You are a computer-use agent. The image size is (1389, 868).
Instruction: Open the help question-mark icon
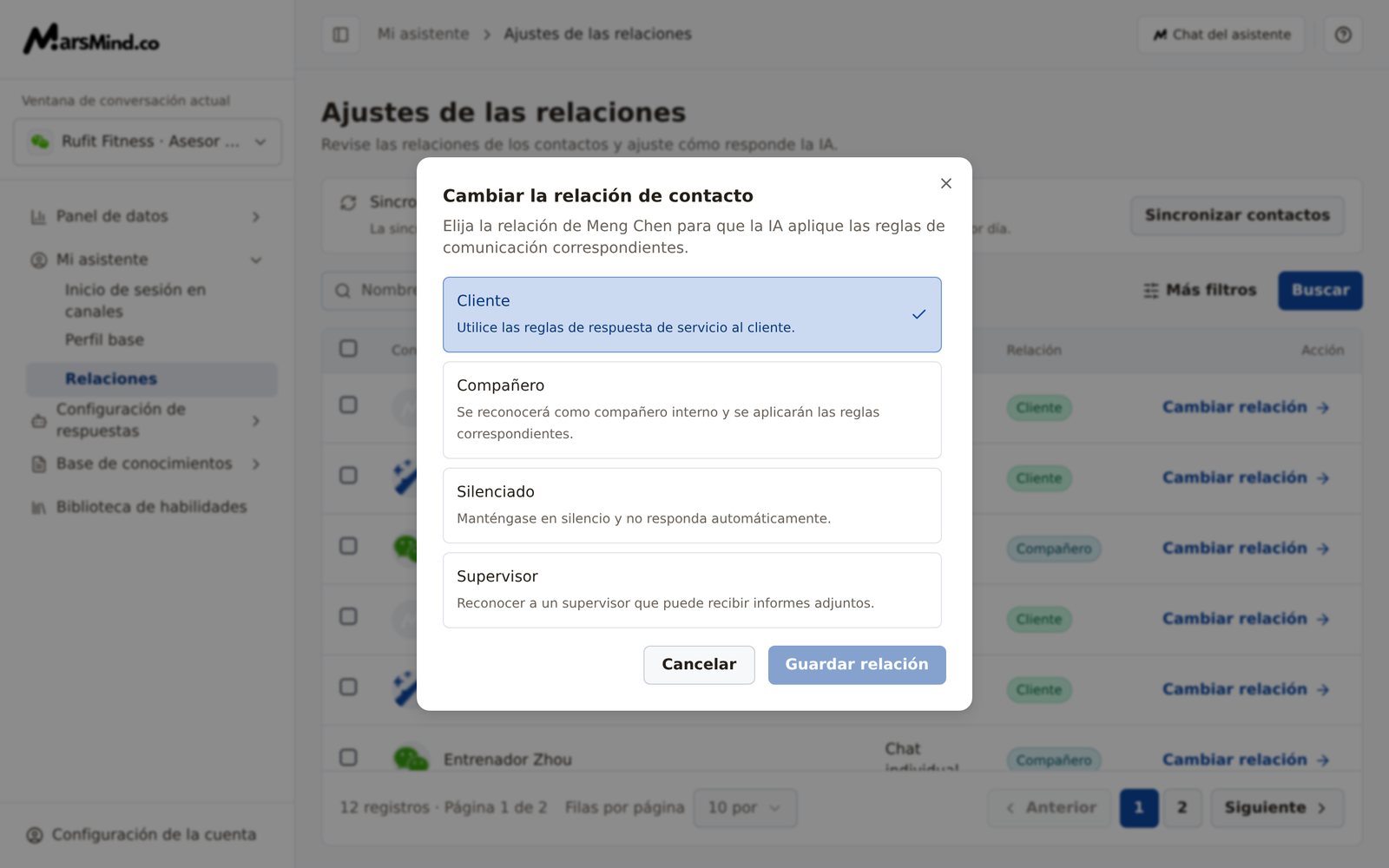(1343, 35)
